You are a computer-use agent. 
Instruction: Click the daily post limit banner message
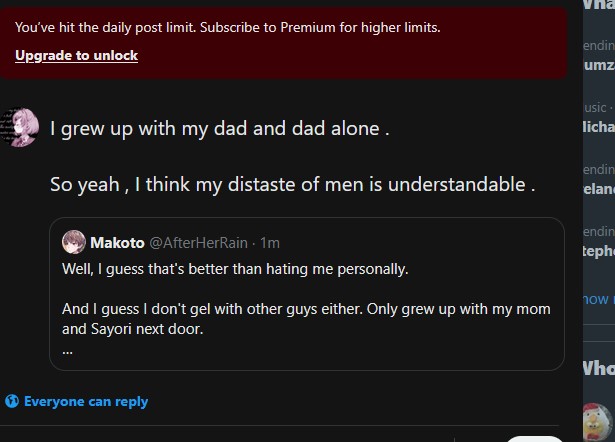click(x=227, y=27)
